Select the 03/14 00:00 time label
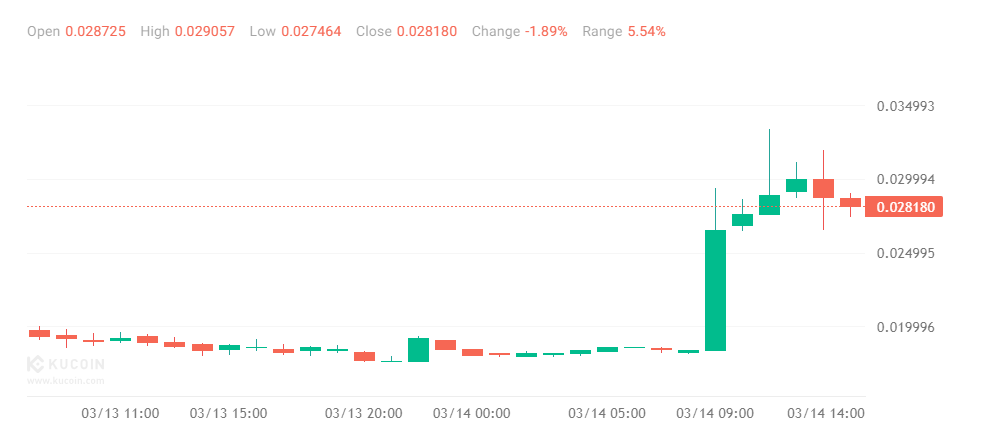This screenshot has width=982, height=444. tap(472, 412)
